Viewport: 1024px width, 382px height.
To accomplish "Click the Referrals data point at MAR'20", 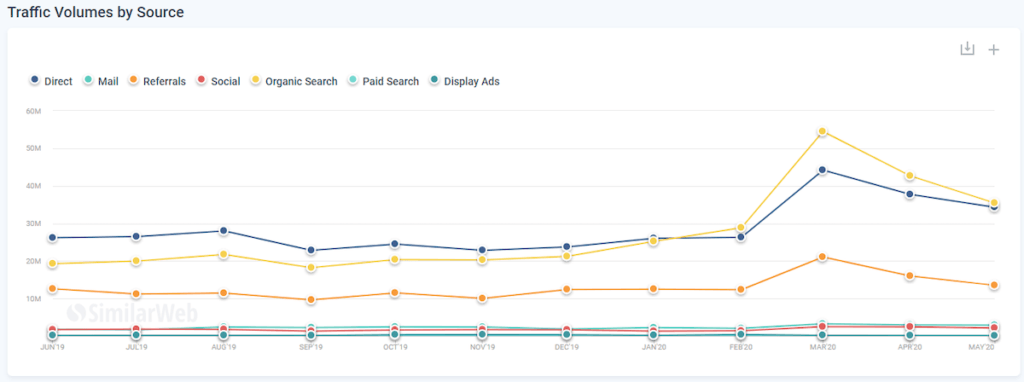I will (x=822, y=257).
